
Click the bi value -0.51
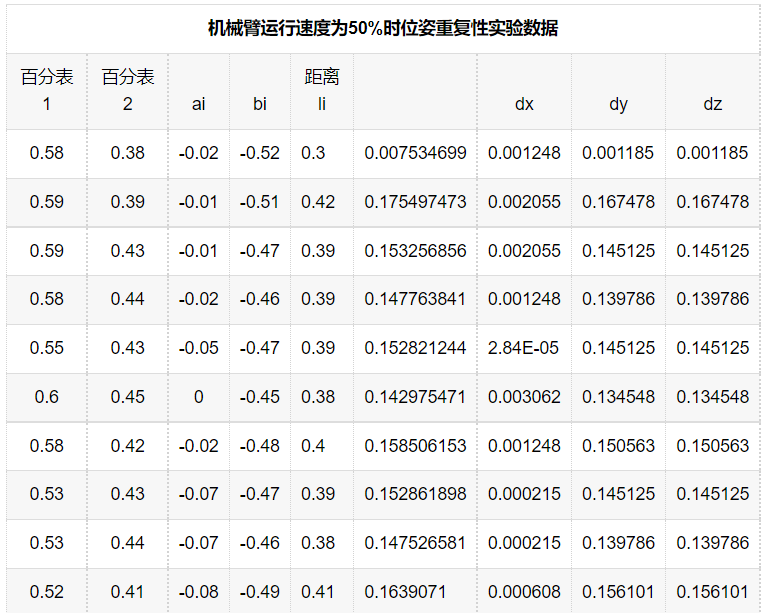(x=259, y=202)
